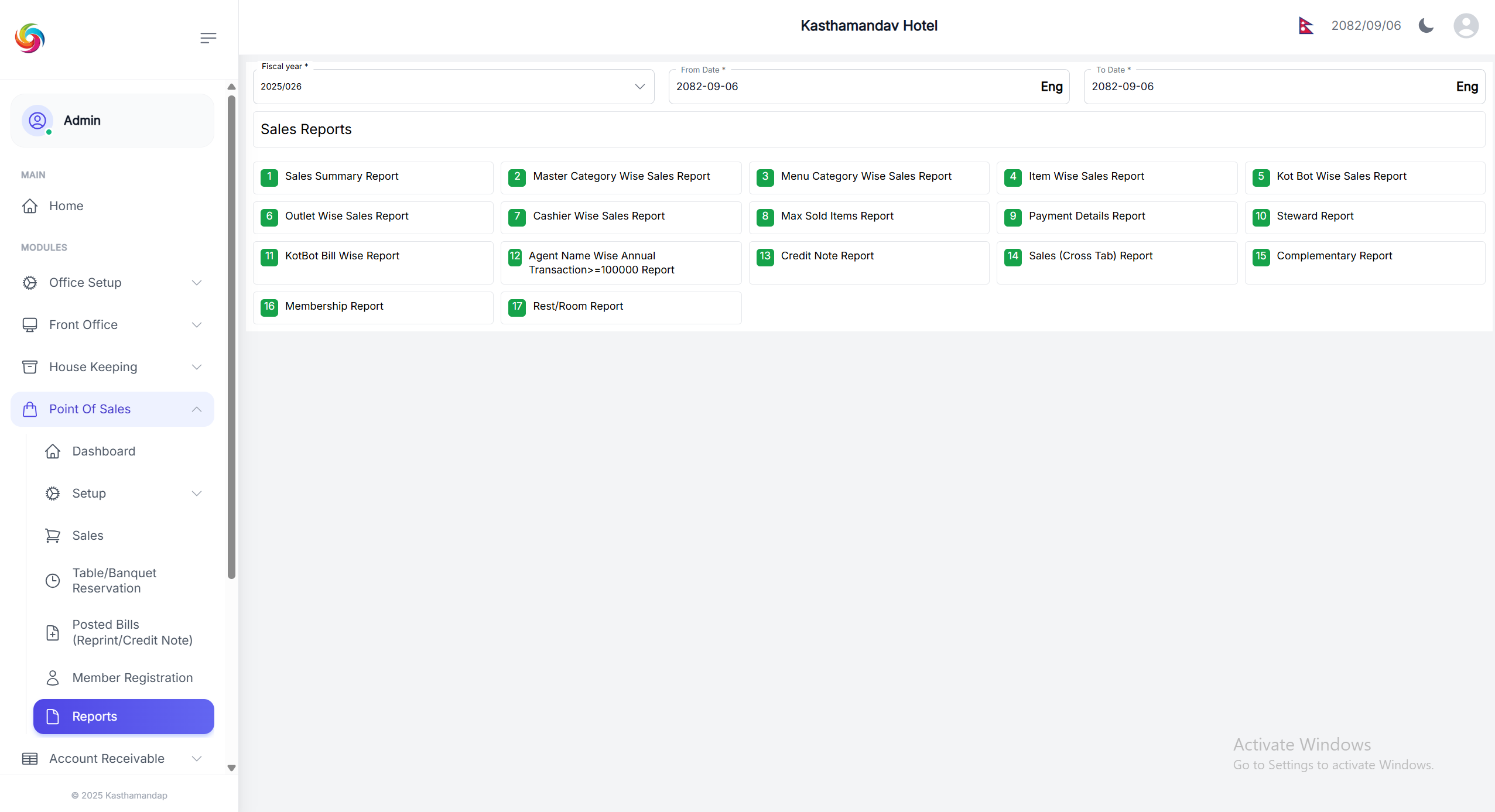Click the Kasthamandap logo
Image resolution: width=1495 pixels, height=812 pixels.
30,38
